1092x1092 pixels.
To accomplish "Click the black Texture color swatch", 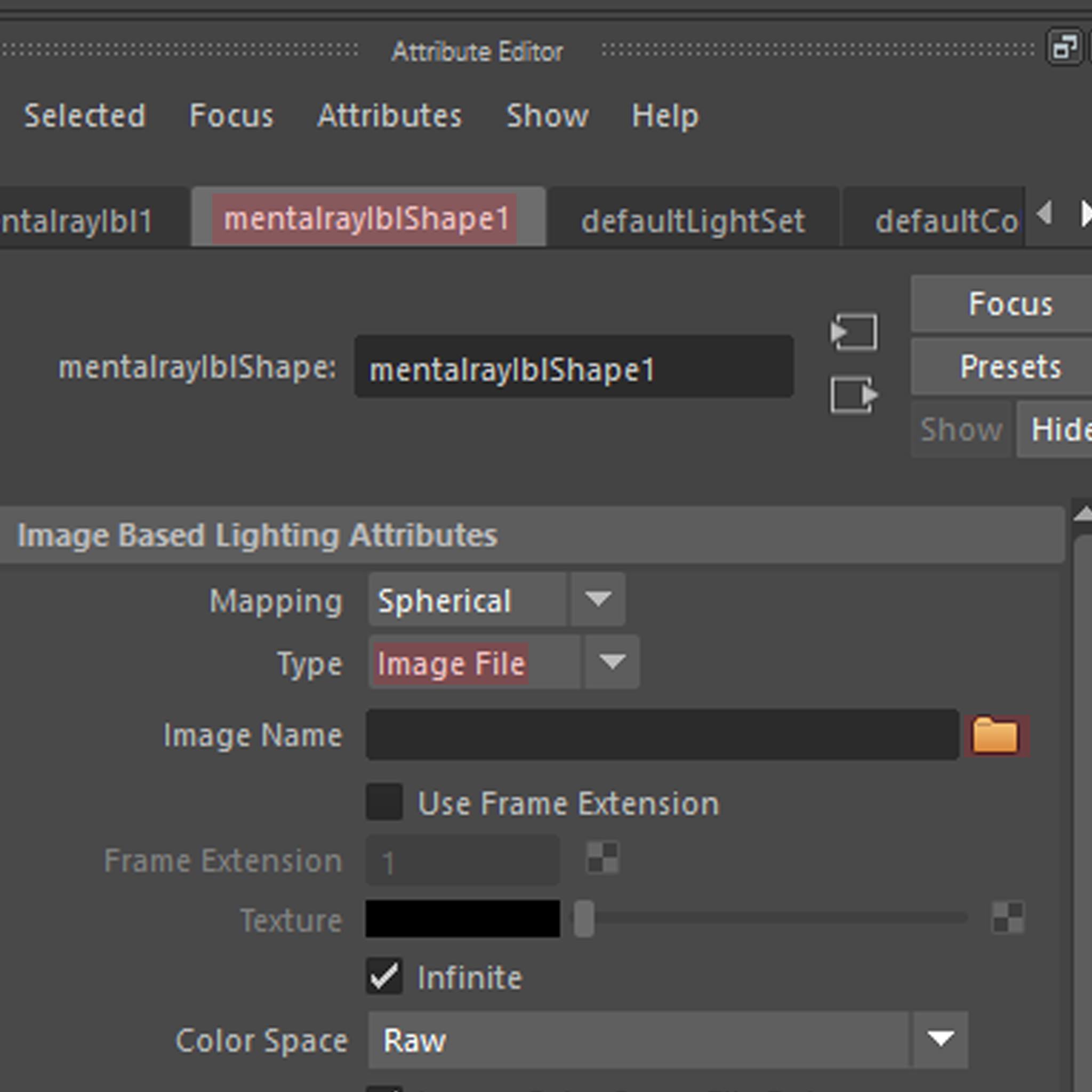I will pyautogui.click(x=462, y=919).
